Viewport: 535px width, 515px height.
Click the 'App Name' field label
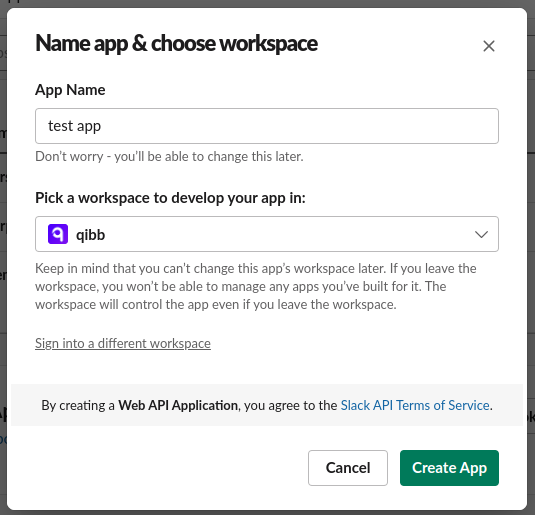(70, 90)
